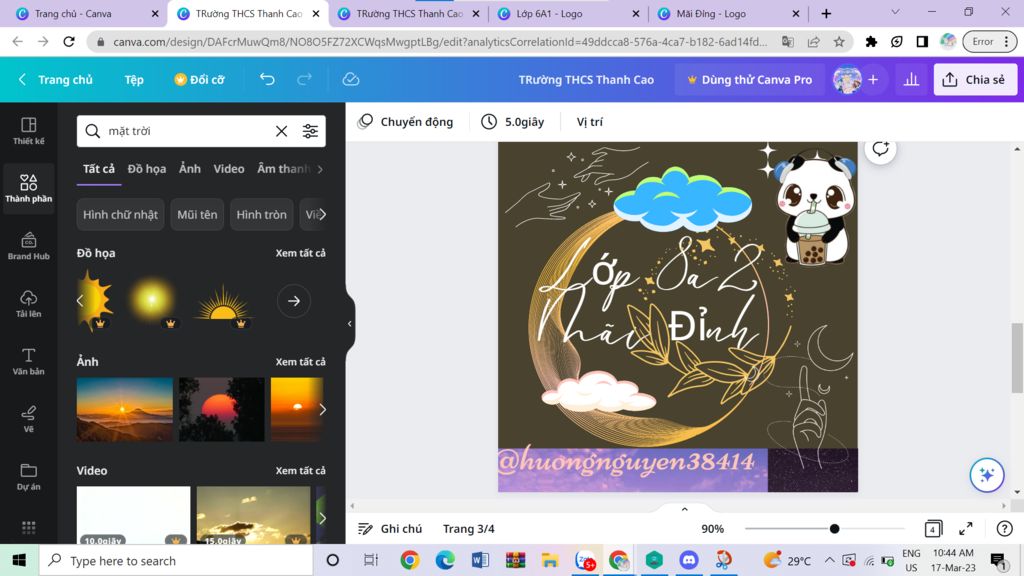The width and height of the screenshot is (1024, 576).
Task: Select the glowing sun graphic thumbnail
Action: point(152,300)
